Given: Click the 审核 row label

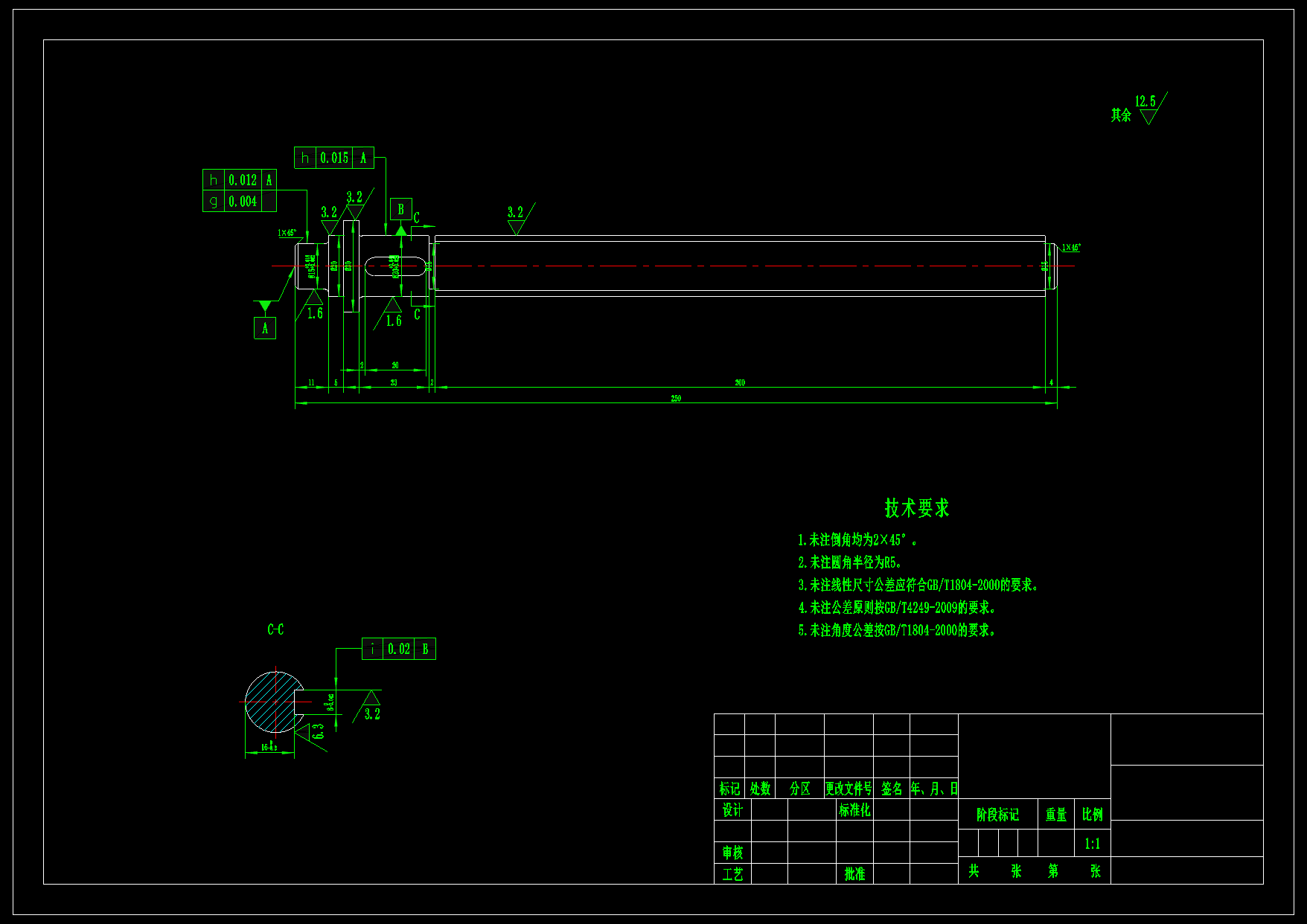Looking at the screenshot, I should [732, 853].
